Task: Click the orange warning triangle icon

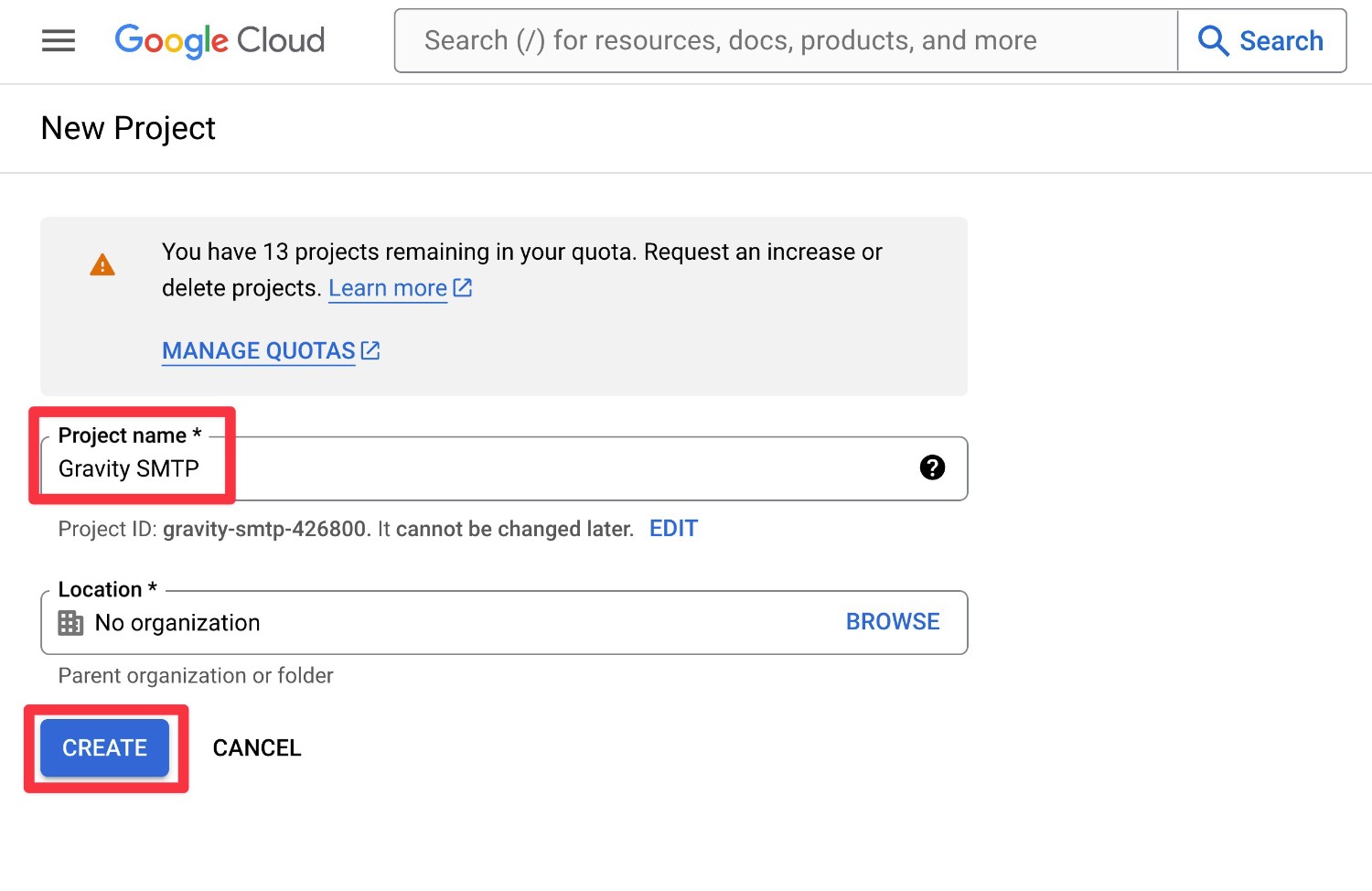Action: click(x=102, y=265)
